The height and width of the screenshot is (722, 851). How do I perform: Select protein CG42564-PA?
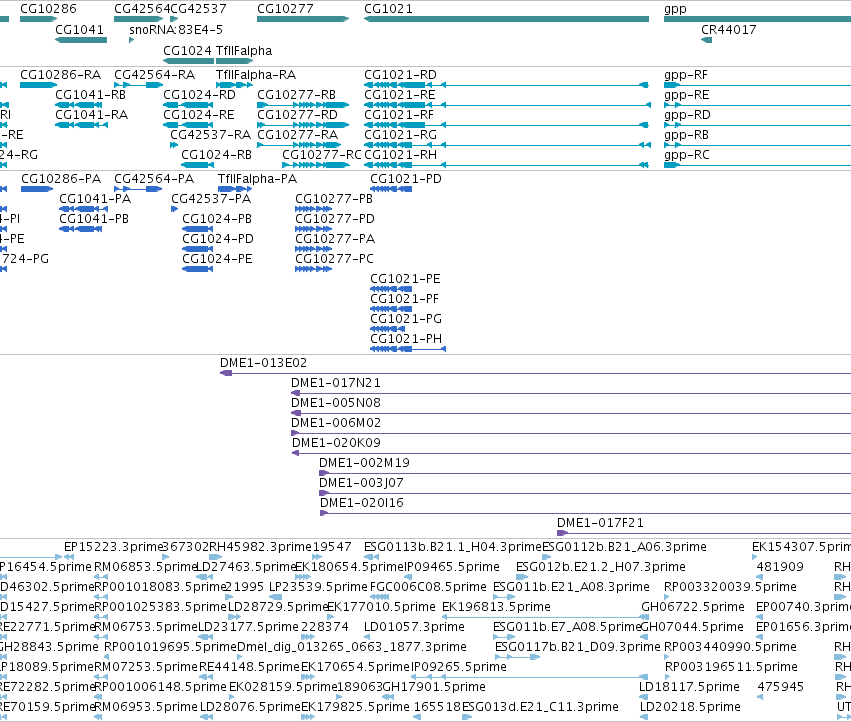tap(154, 179)
